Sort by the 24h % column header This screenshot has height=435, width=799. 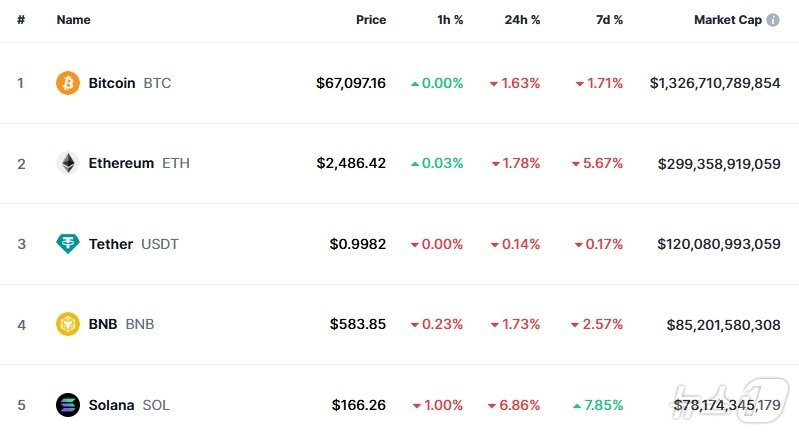point(522,20)
